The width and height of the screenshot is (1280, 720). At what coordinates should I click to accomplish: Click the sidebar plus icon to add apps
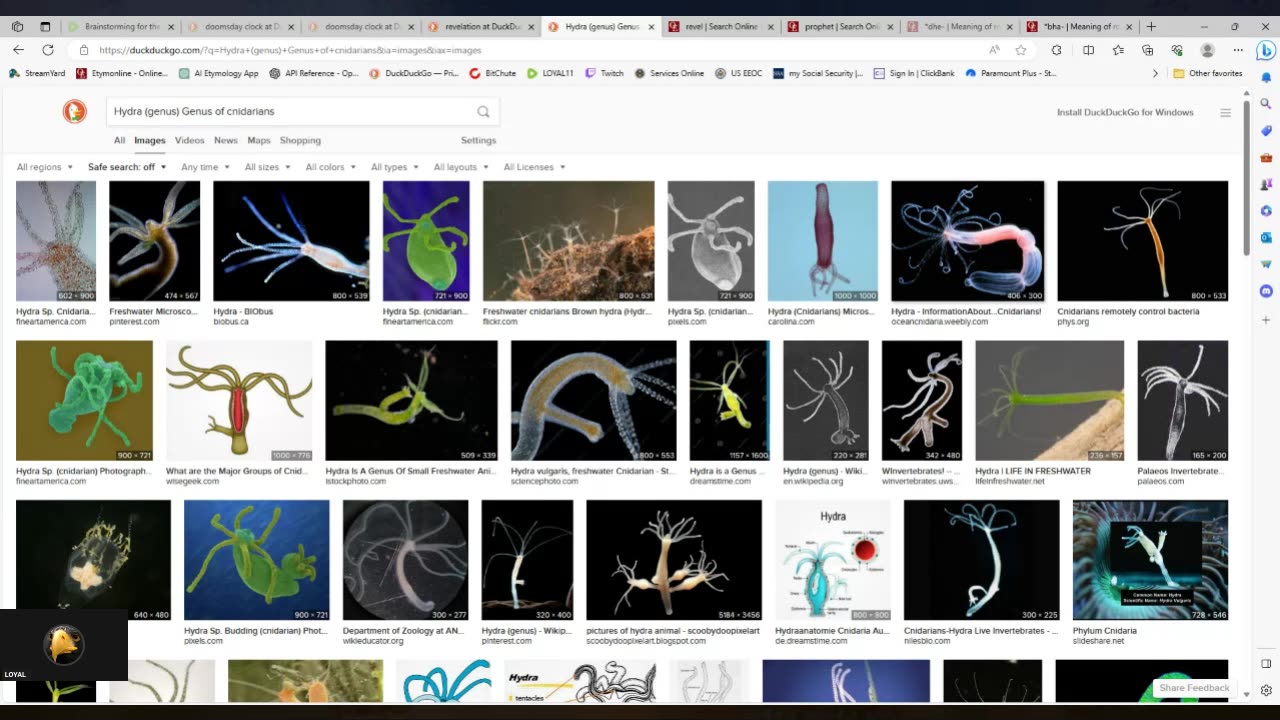pyautogui.click(x=1266, y=320)
